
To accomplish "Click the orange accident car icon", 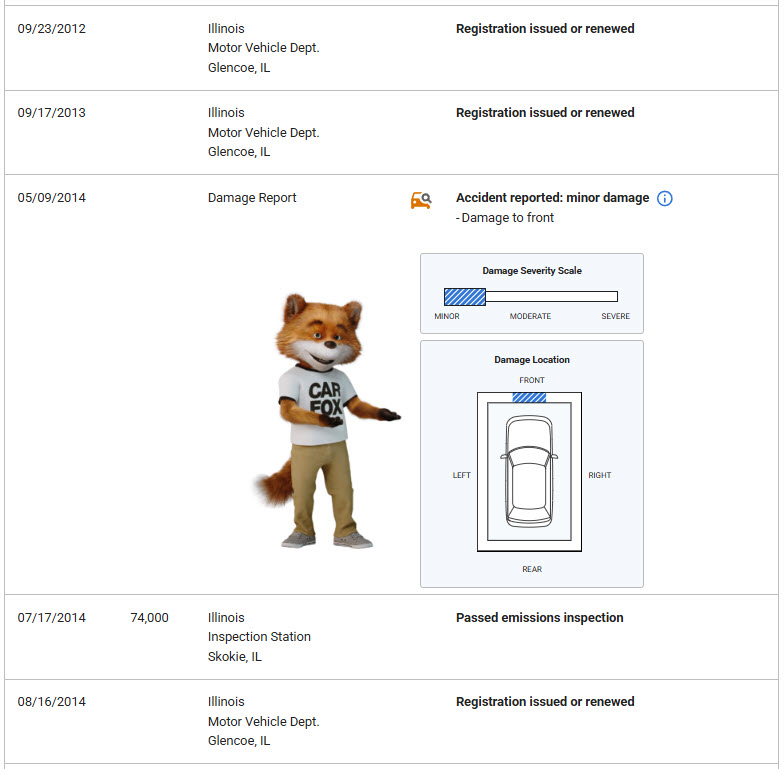I will point(421,200).
